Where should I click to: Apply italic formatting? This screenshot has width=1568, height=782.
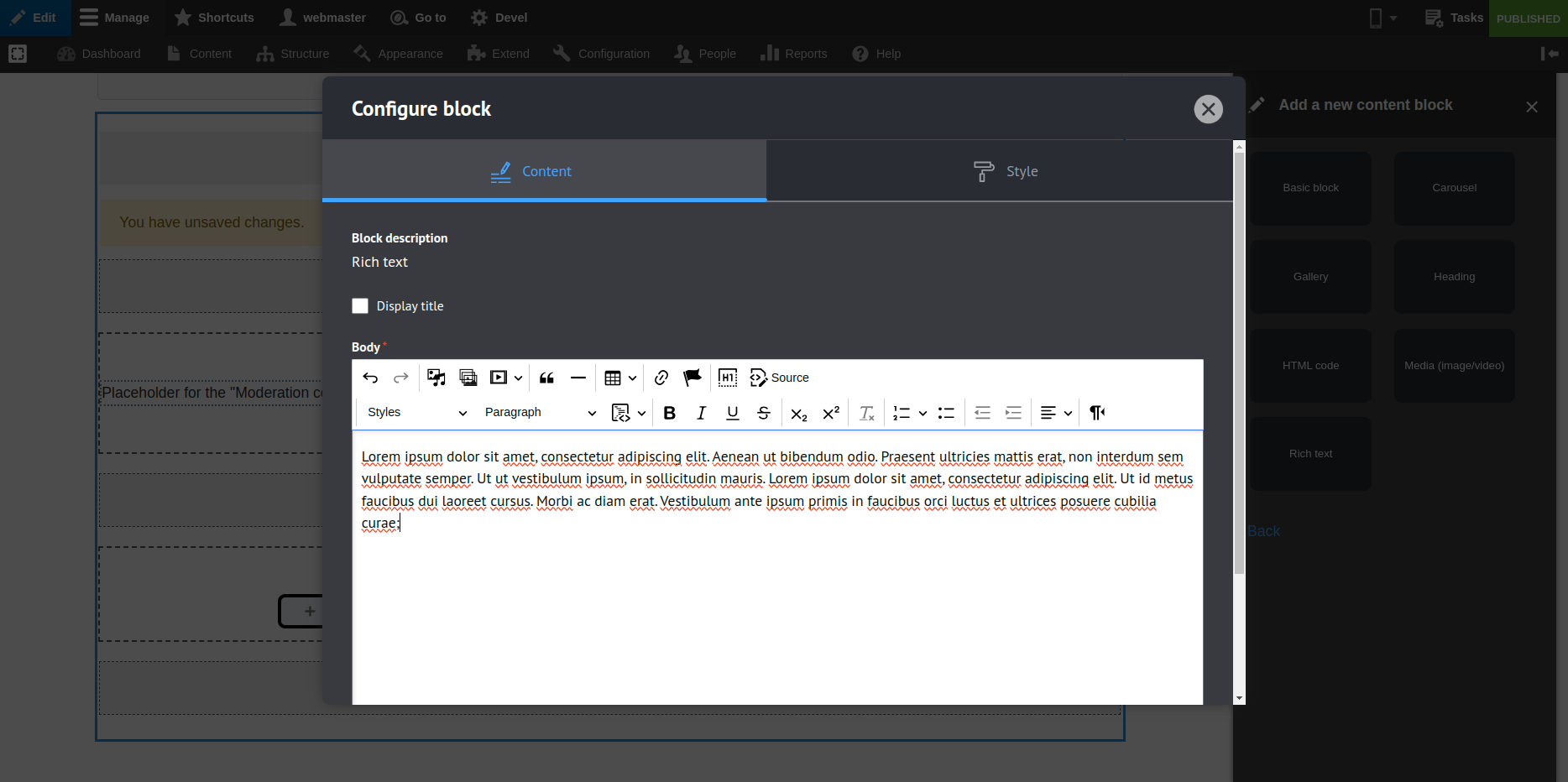701,413
